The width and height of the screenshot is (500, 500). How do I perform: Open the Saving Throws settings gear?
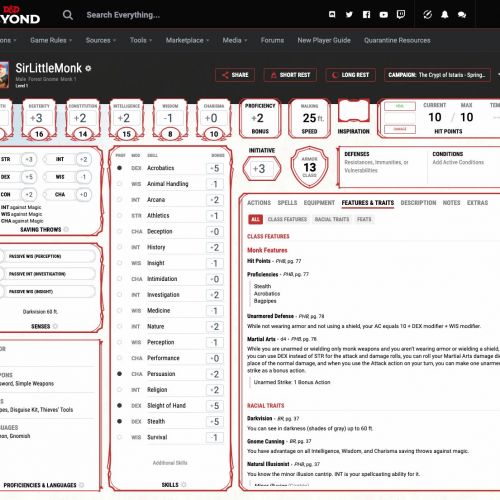tap(66, 229)
